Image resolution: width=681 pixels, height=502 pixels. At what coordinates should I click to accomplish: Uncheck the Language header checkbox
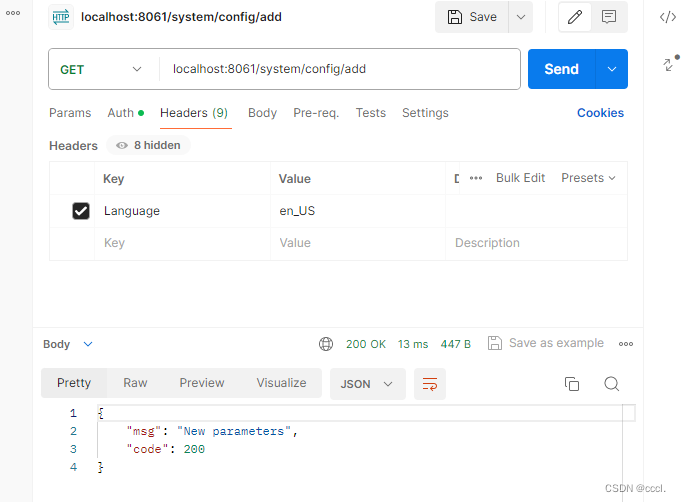click(81, 211)
